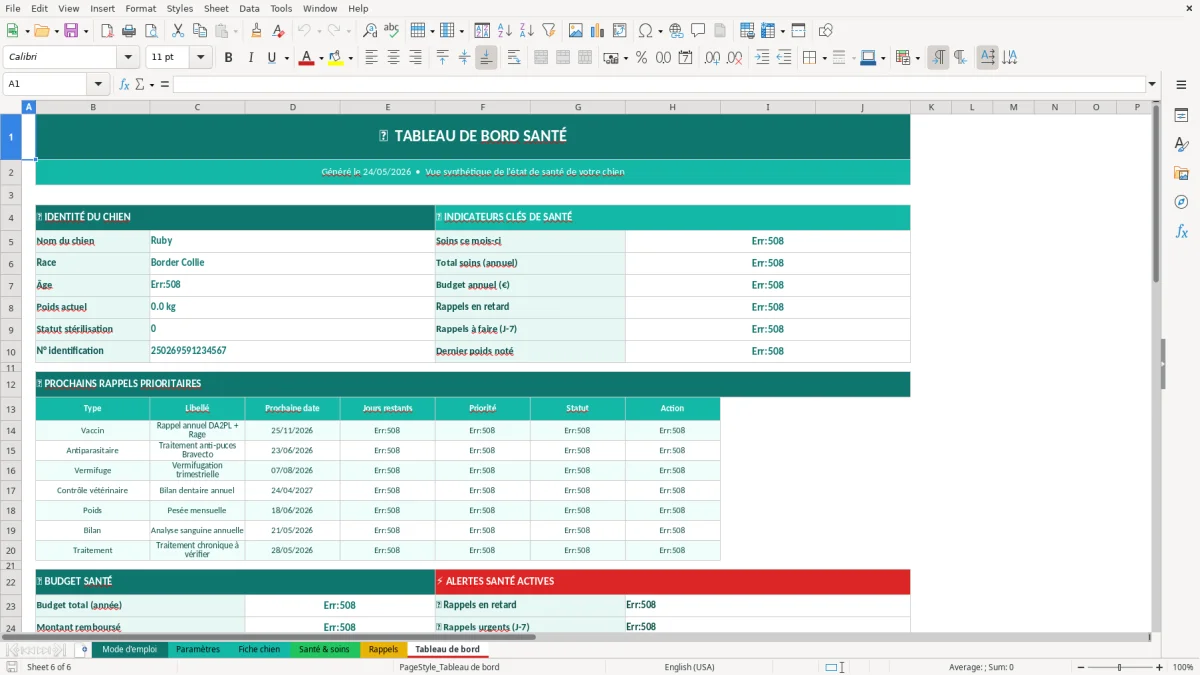This screenshot has height=675, width=1200.
Task: Expand the Borders dropdown arrow
Action: pyautogui.click(x=824, y=58)
